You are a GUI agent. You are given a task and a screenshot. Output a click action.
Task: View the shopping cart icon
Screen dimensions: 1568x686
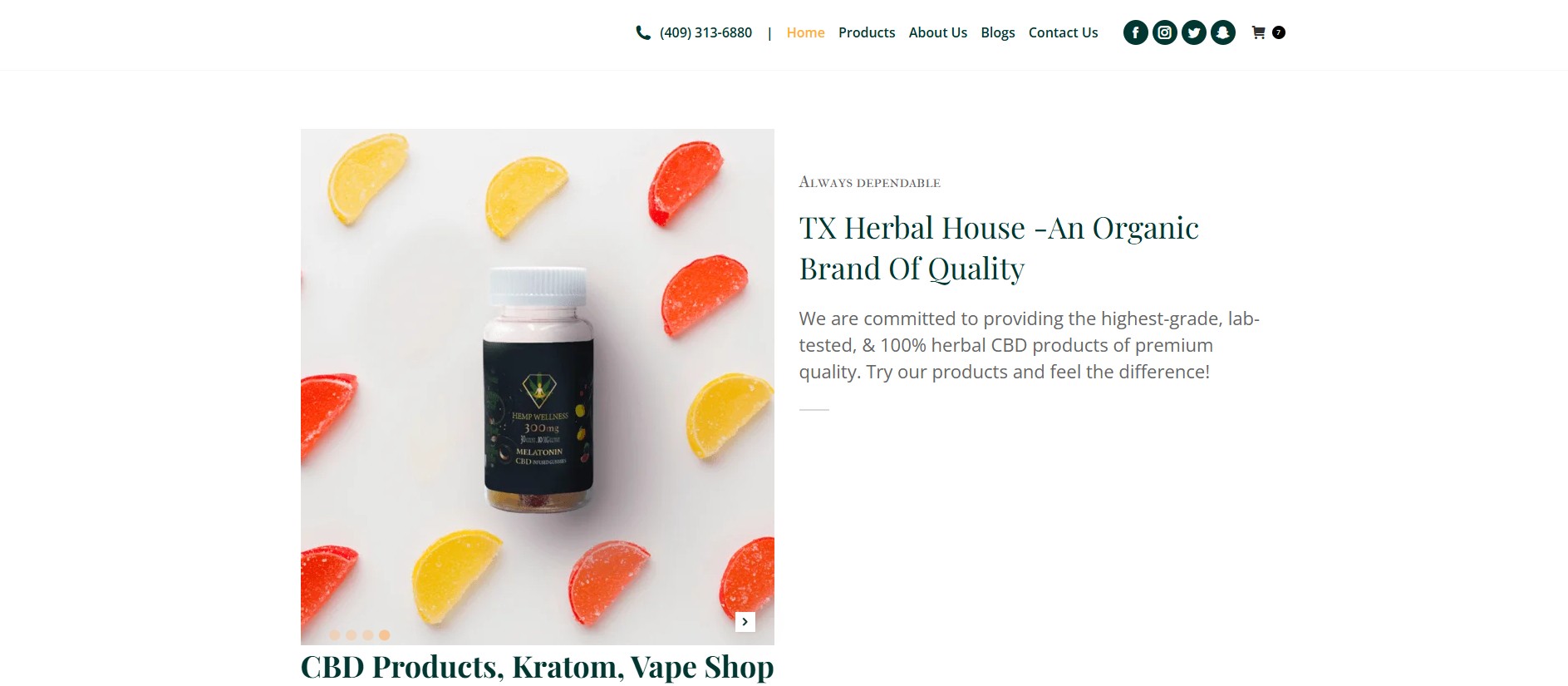point(1258,32)
